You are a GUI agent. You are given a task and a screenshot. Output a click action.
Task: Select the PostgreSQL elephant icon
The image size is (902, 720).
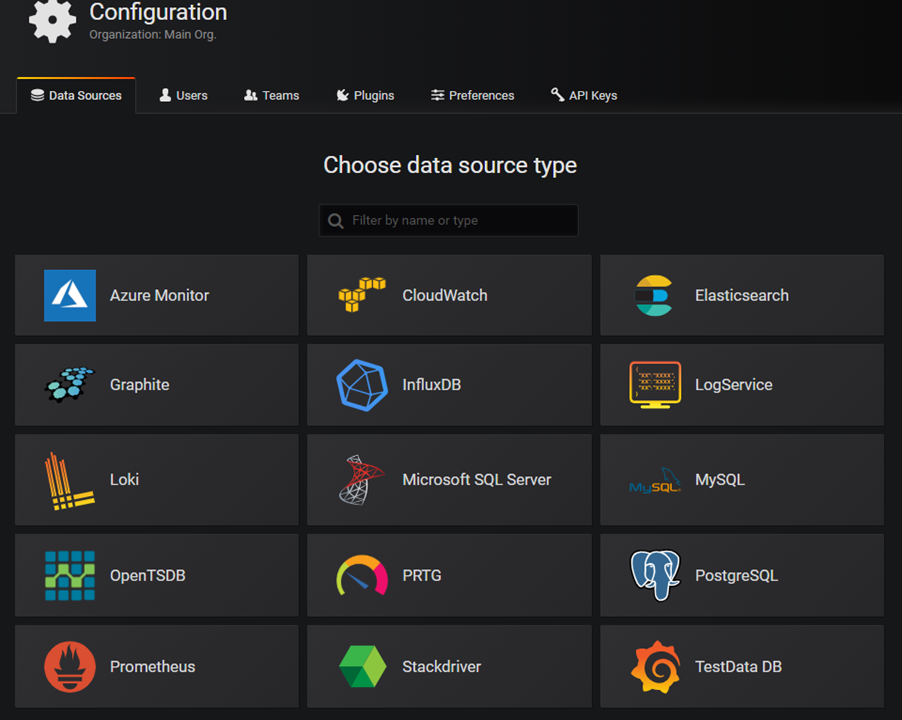pyautogui.click(x=655, y=575)
